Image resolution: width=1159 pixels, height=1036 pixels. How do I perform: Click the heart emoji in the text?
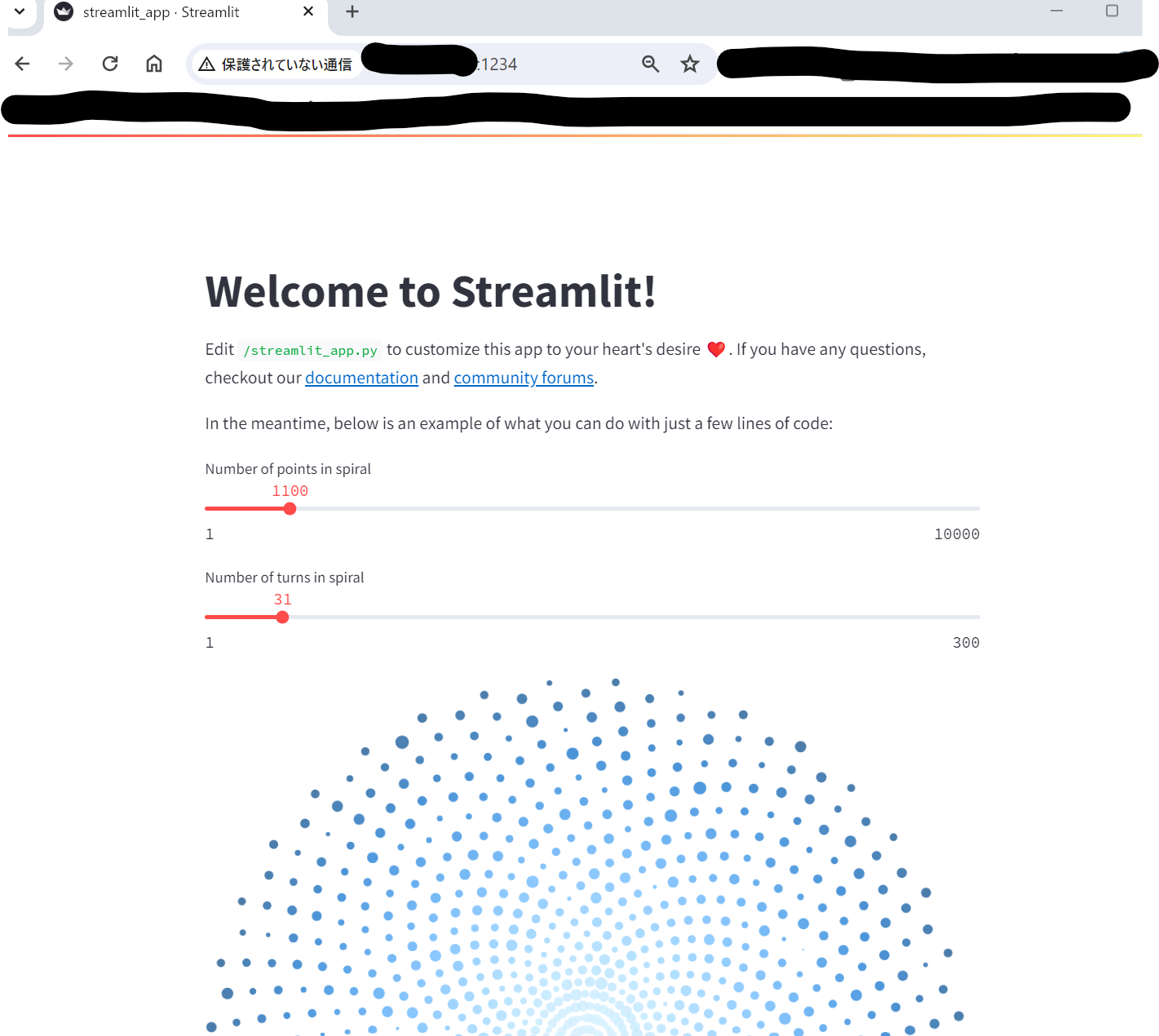(716, 349)
